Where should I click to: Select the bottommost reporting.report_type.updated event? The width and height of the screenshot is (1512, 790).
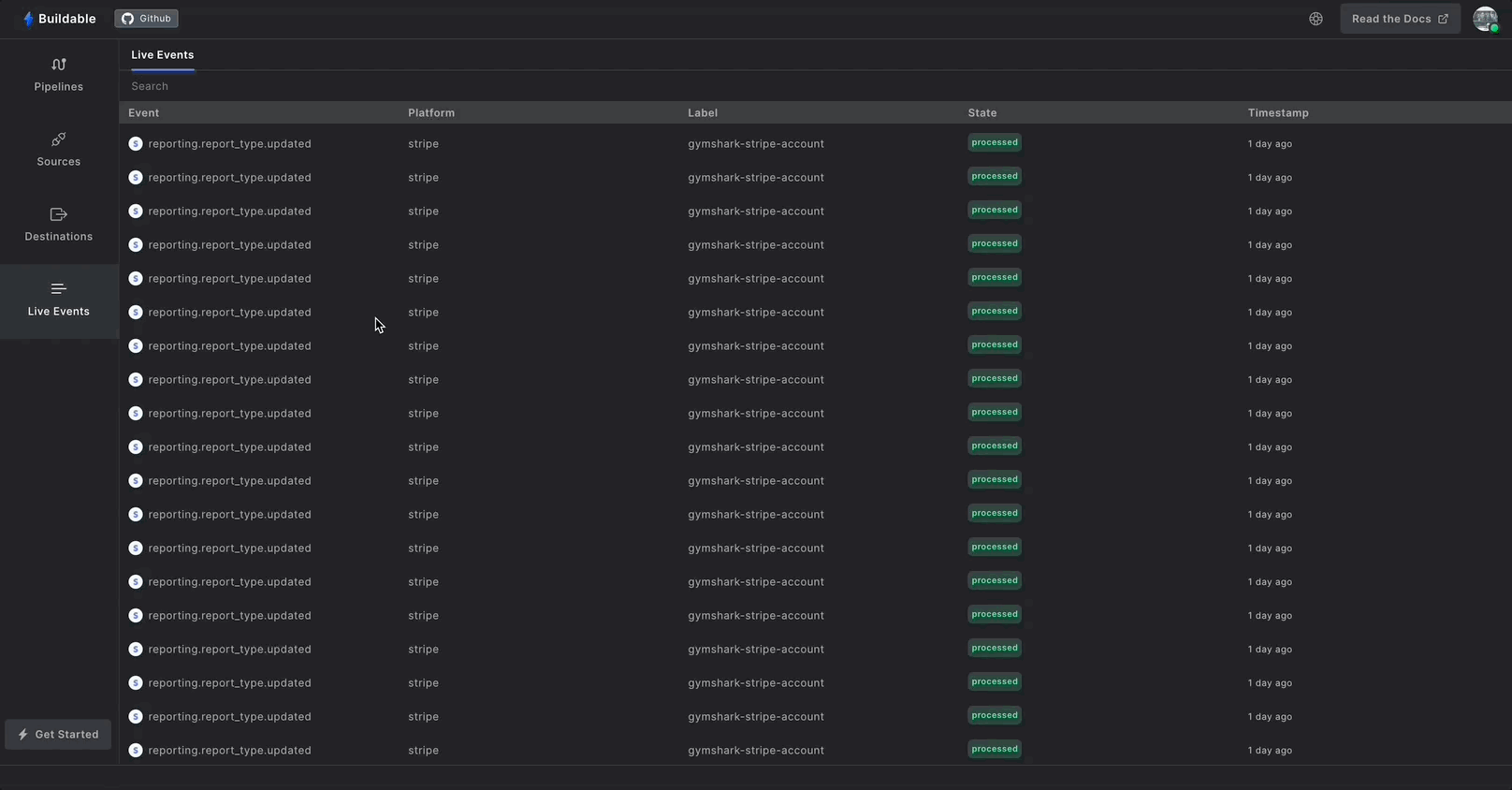tap(229, 751)
